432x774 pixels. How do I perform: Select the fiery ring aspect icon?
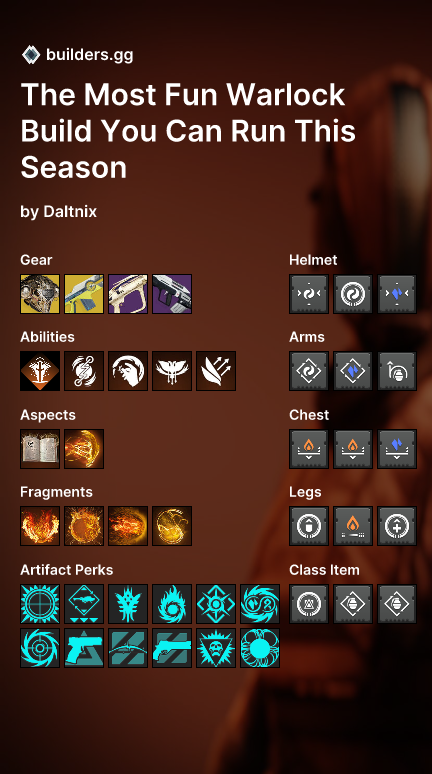(x=84, y=449)
